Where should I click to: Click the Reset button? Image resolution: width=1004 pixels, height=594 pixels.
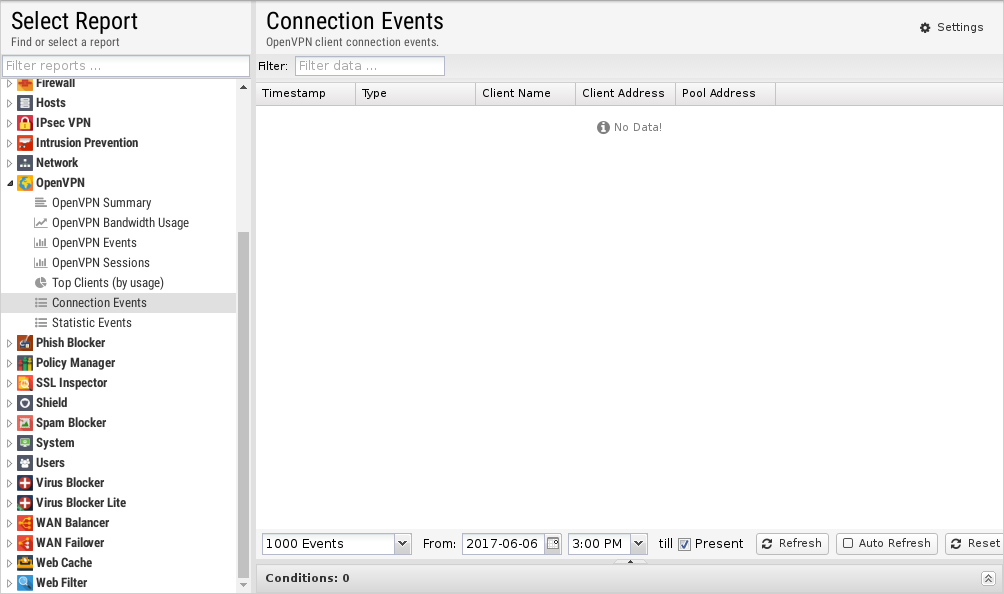tap(975, 543)
